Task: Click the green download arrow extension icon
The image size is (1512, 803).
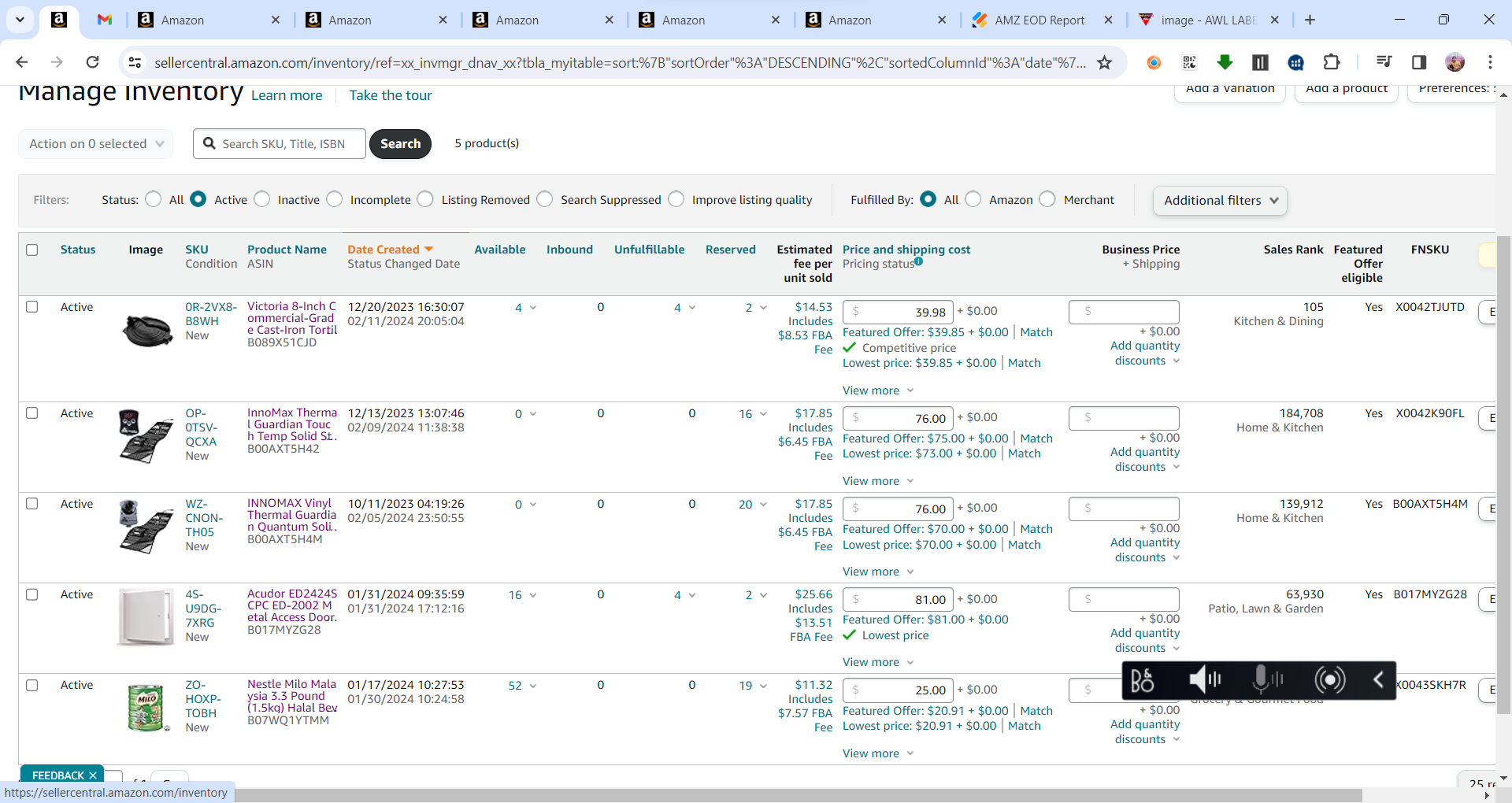Action: (x=1225, y=62)
